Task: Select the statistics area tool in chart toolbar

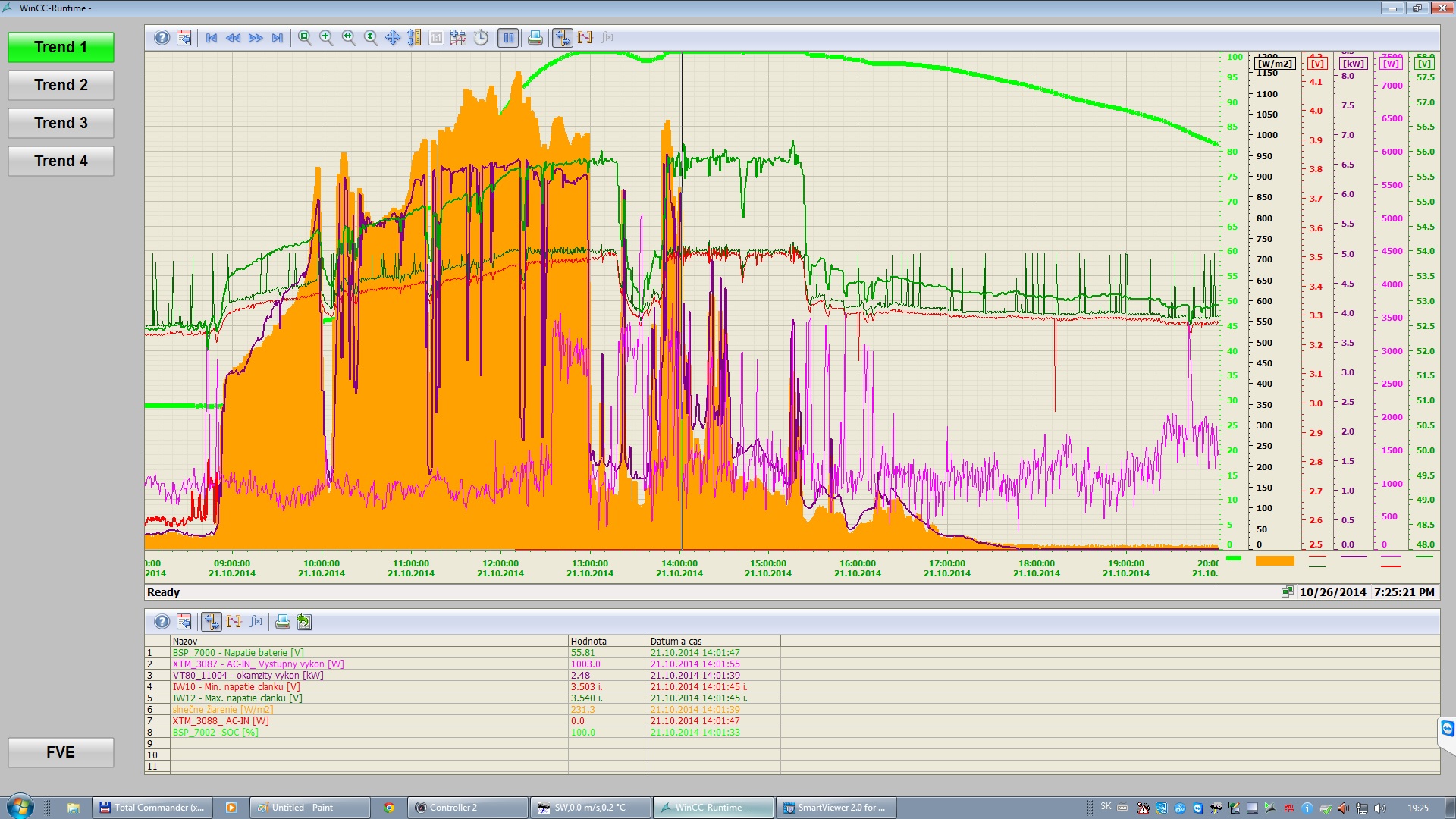Action: (x=585, y=38)
